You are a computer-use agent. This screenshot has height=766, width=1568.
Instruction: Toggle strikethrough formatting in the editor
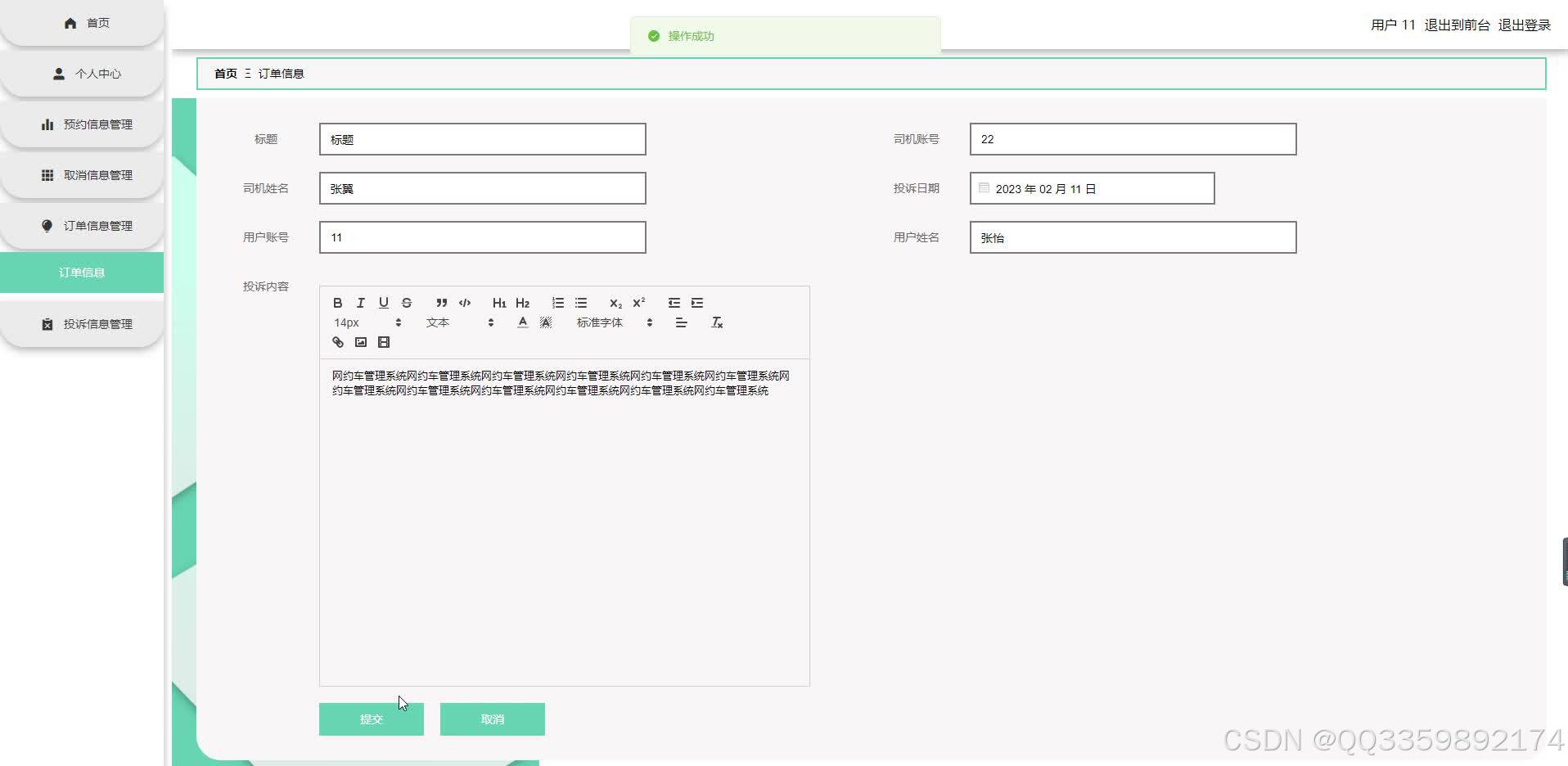click(x=407, y=303)
